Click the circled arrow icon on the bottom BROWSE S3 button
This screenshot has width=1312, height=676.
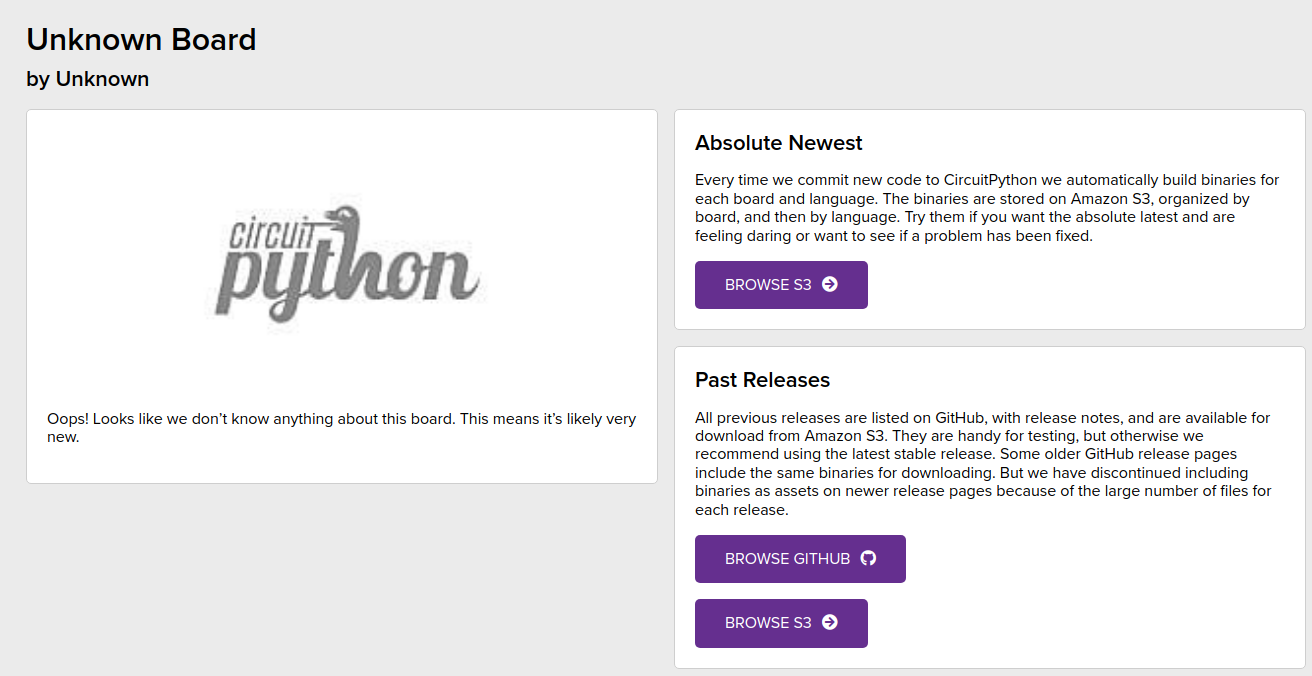[x=828, y=623]
